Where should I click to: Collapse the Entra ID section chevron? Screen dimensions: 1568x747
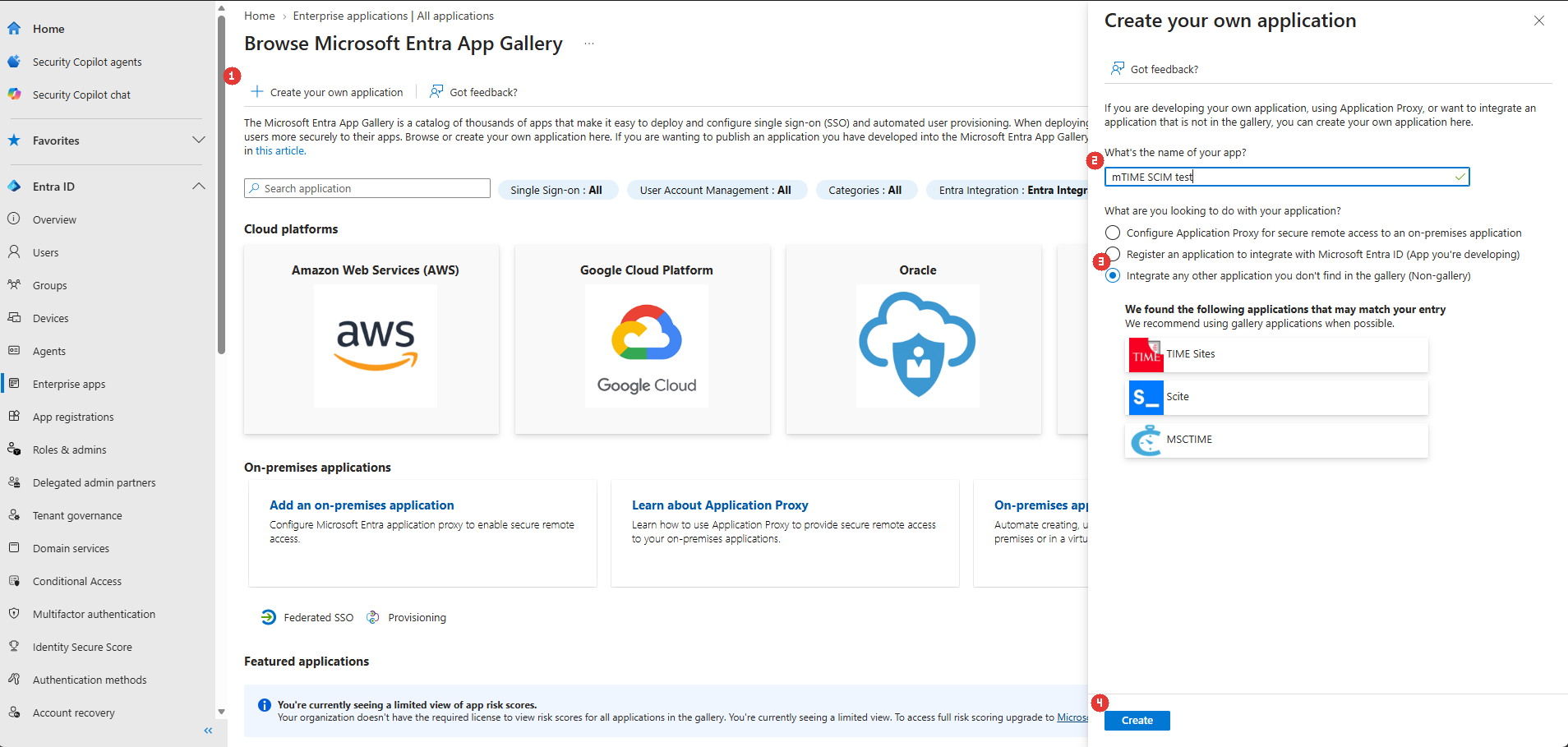click(198, 187)
